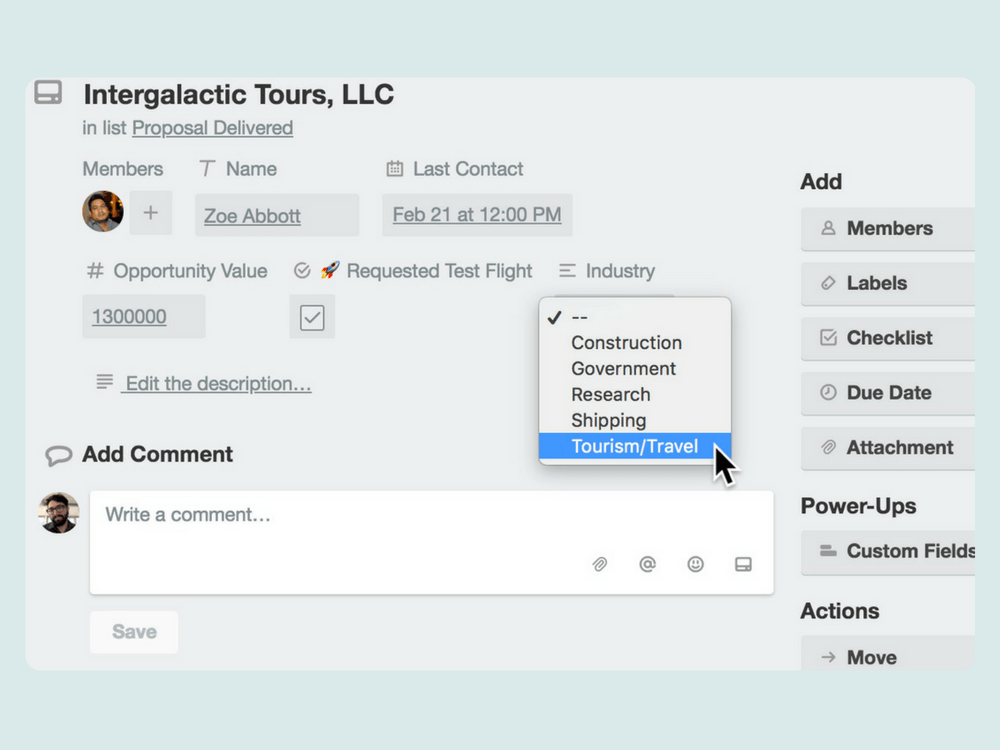Select Research in the Industry menu
The image size is (1000, 750).
pos(610,395)
